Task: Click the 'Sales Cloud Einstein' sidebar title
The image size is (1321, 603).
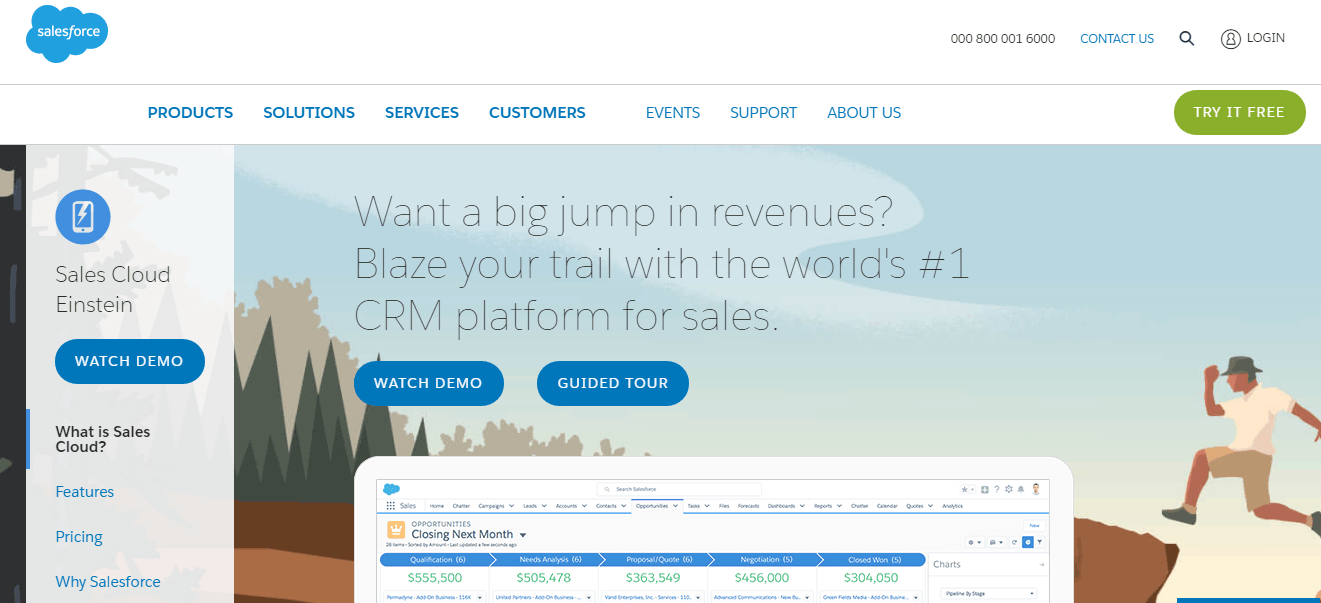Action: click(x=113, y=289)
